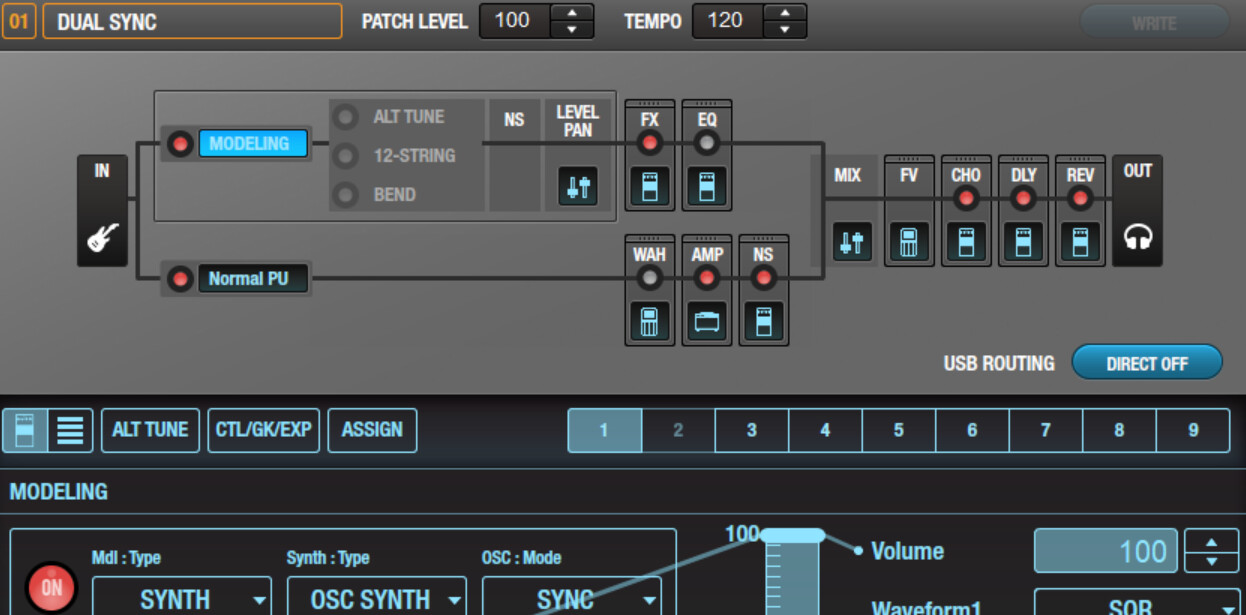Image resolution: width=1246 pixels, height=615 pixels.
Task: Open the CTL/GK/EXP settings tab
Action: [x=263, y=430]
